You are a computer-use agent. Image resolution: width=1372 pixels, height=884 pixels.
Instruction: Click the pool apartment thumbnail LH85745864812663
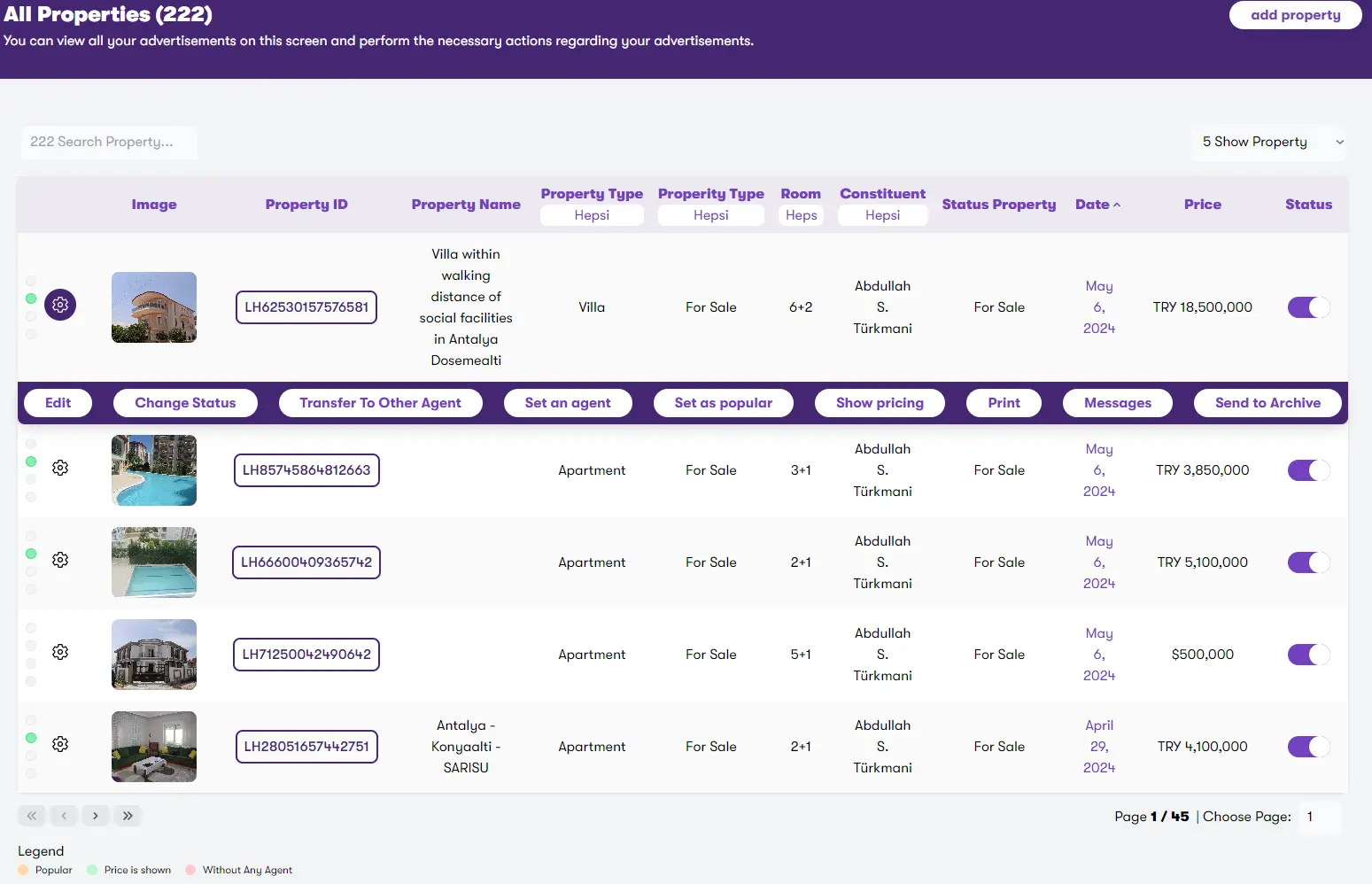point(154,470)
